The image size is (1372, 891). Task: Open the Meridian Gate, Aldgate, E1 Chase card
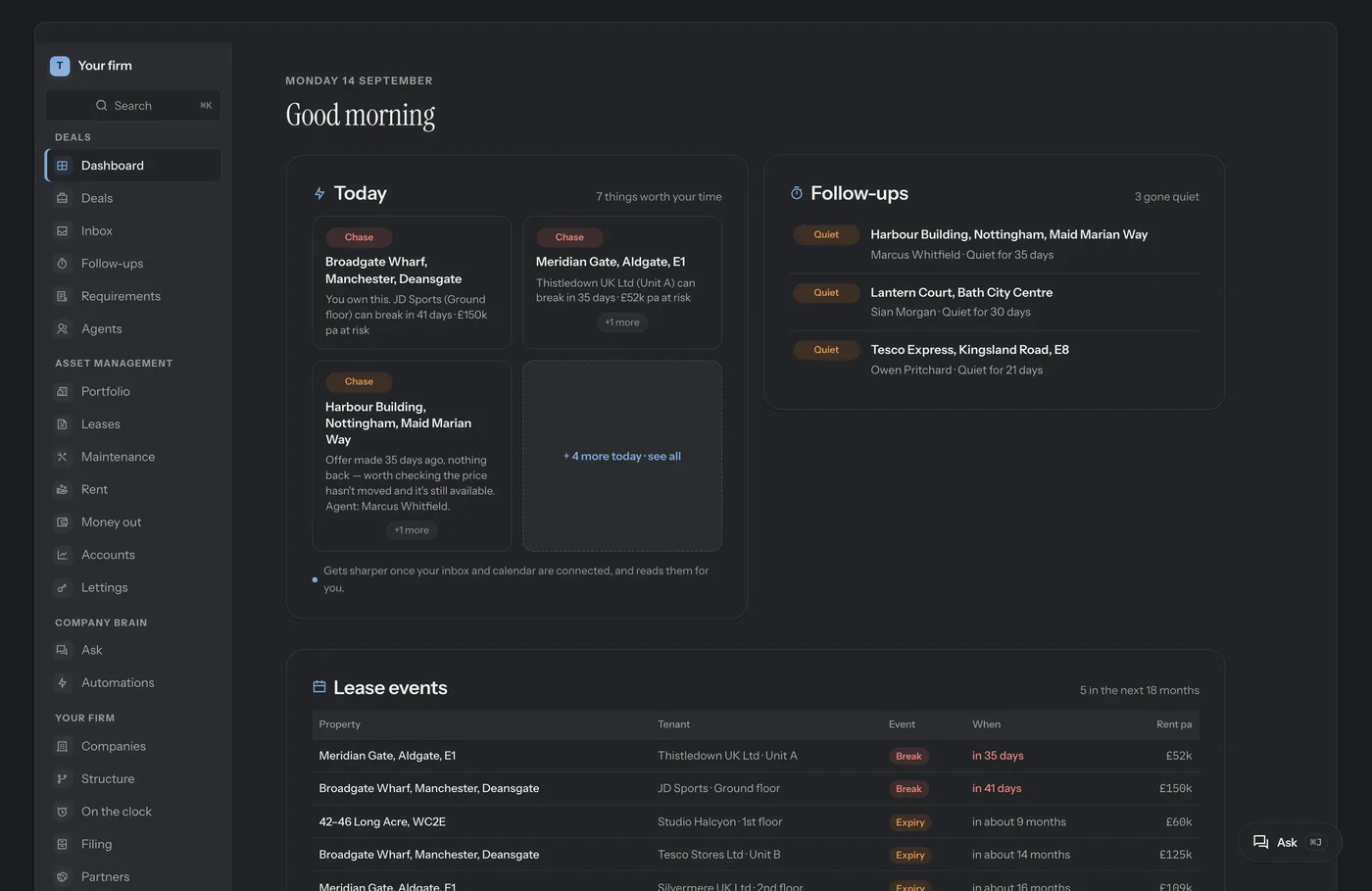[x=622, y=282]
